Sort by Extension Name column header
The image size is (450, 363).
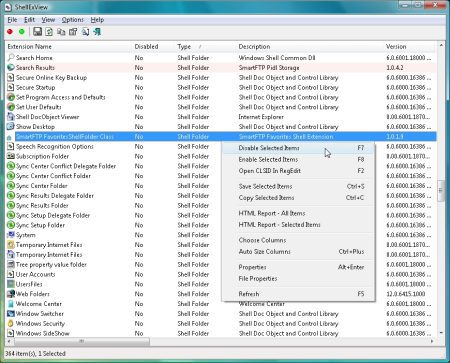(x=68, y=47)
